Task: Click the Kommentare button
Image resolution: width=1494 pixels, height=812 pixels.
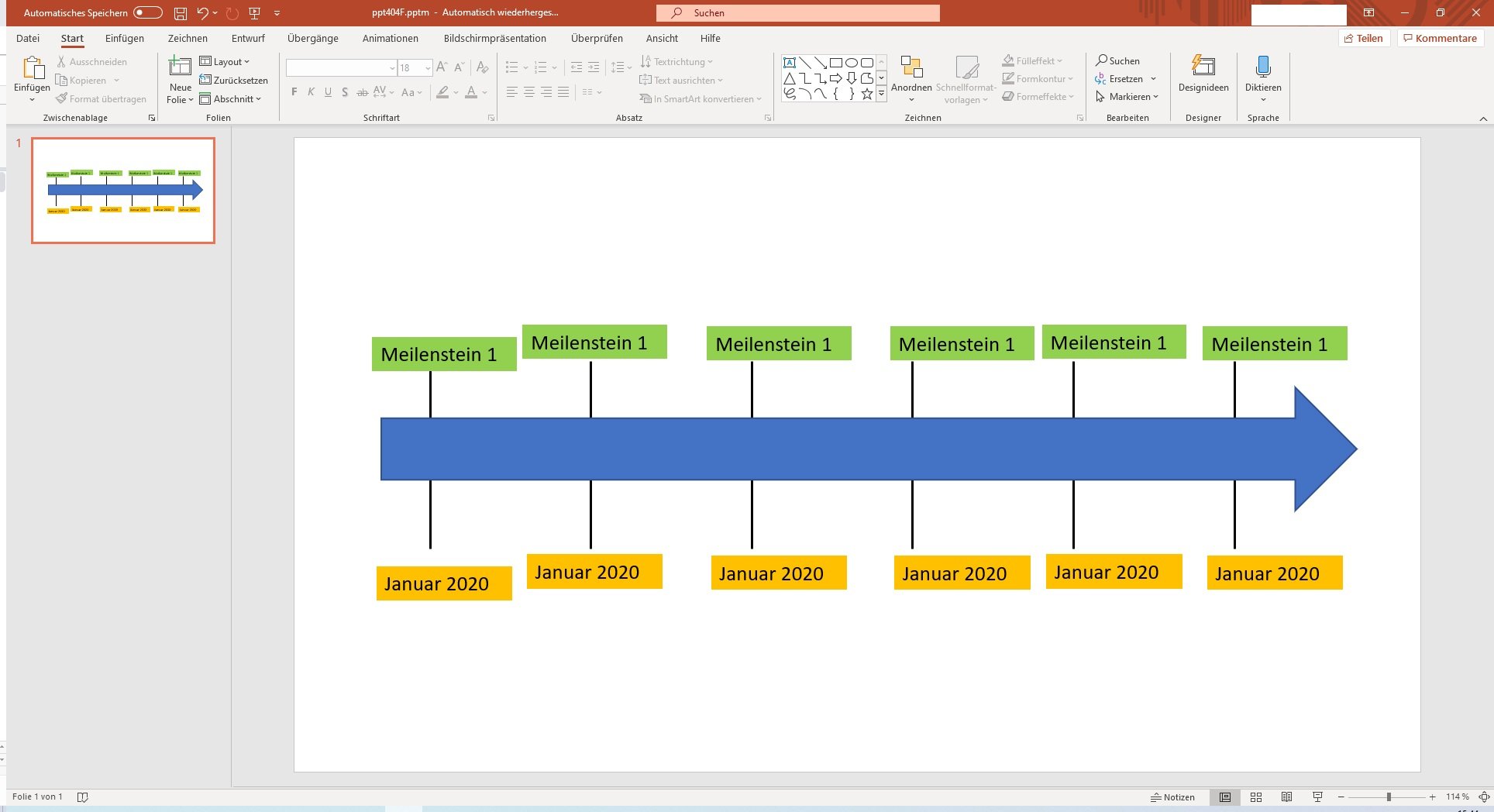Action: 1441,38
